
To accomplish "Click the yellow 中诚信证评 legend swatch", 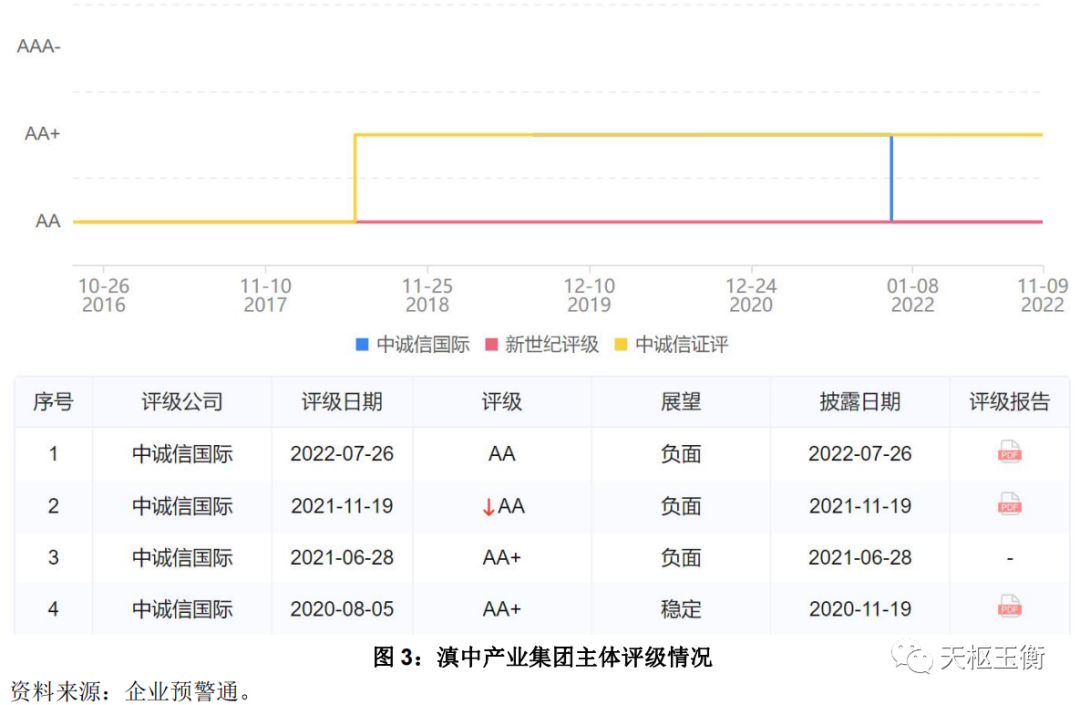I will tap(620, 345).
